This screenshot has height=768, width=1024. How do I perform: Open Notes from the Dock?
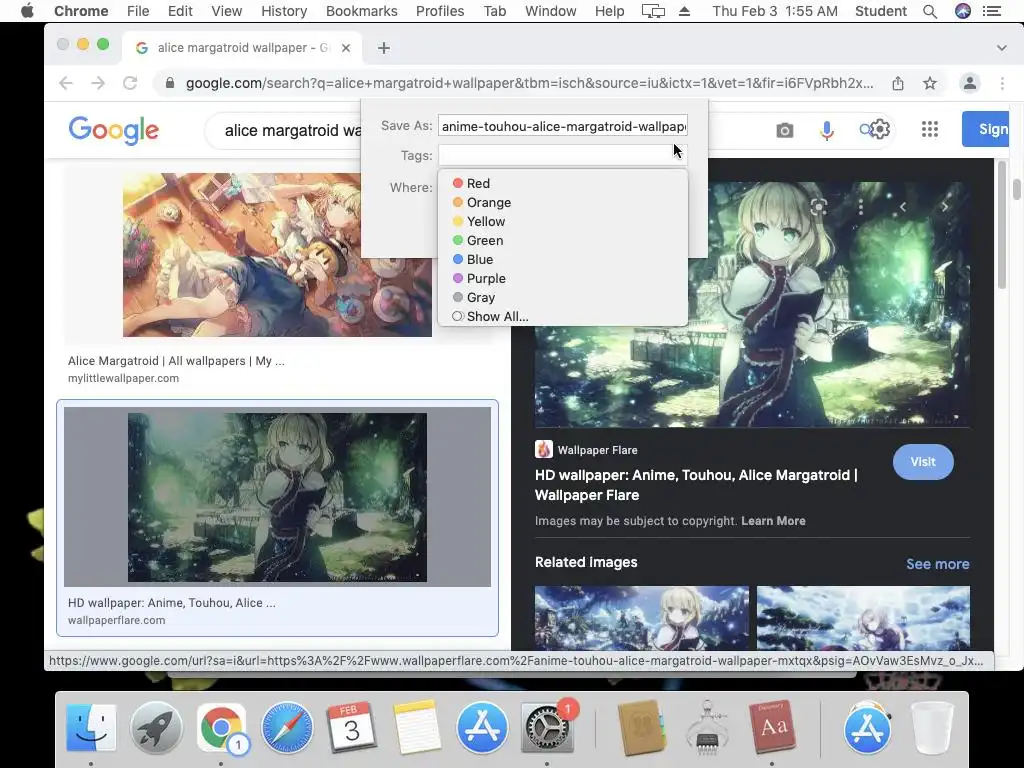[417, 727]
